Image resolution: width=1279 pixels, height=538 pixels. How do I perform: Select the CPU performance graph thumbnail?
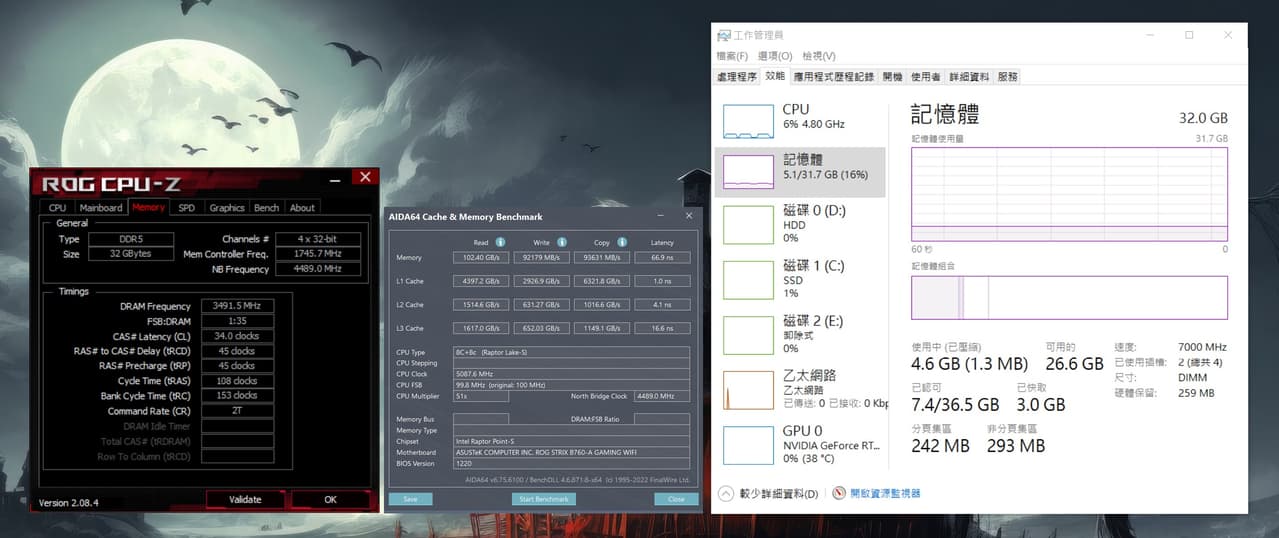coord(748,121)
